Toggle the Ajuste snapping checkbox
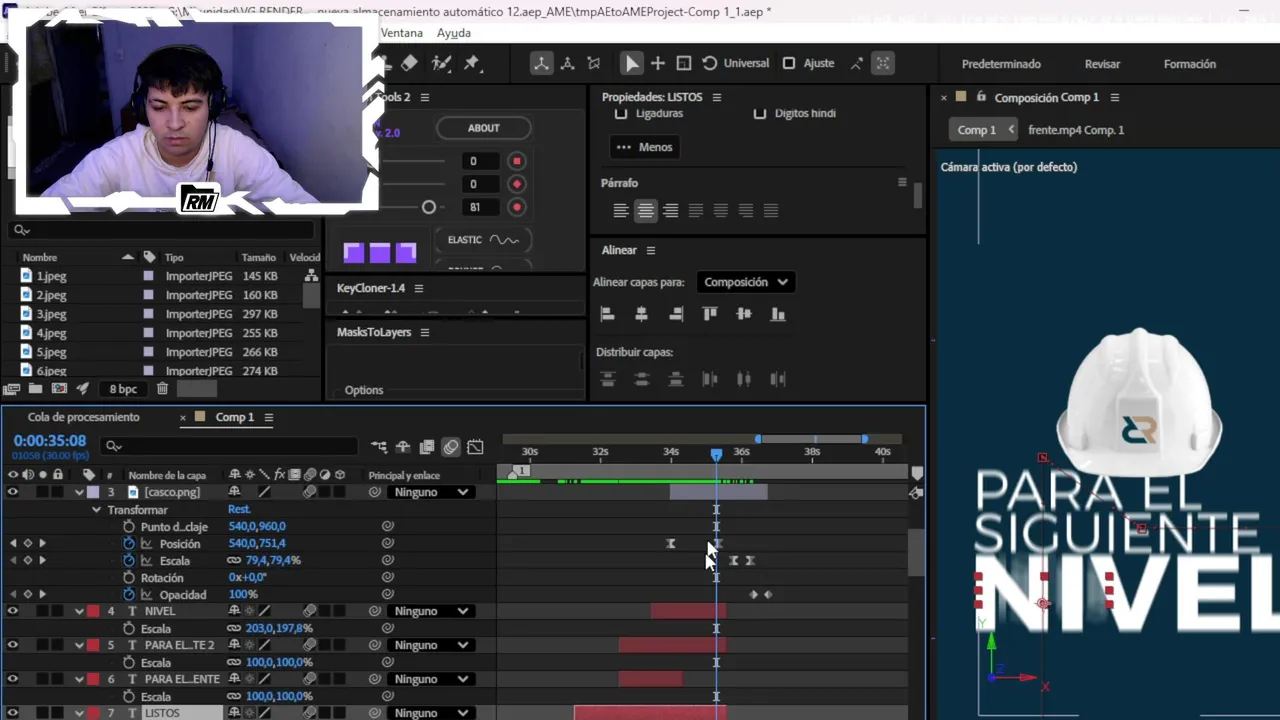The height and width of the screenshot is (720, 1280). pos(789,63)
